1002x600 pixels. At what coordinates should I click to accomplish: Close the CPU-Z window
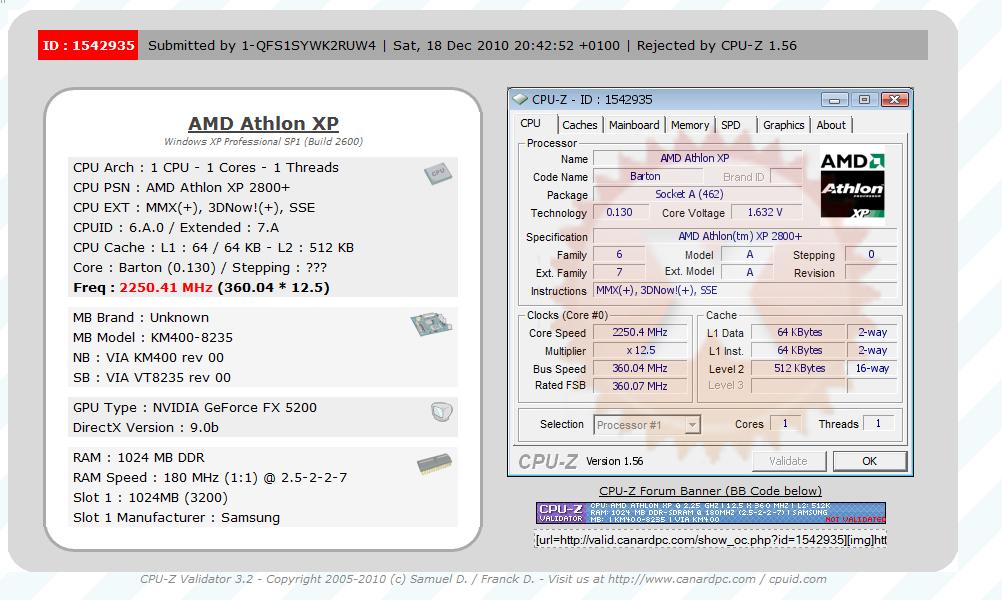pos(895,100)
